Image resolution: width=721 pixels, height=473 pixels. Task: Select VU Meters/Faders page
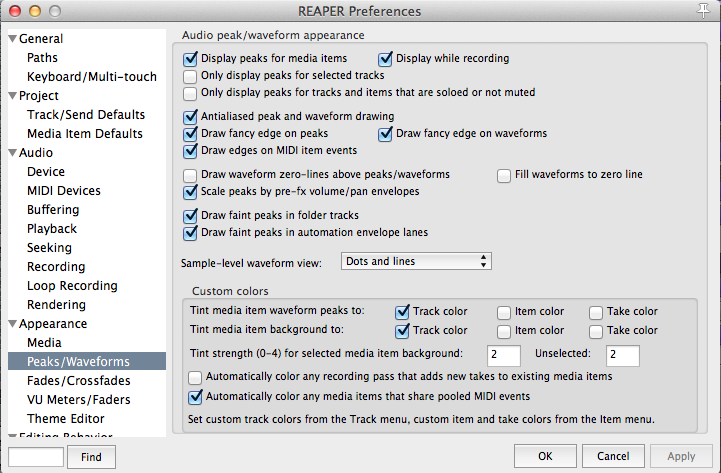click(x=79, y=400)
